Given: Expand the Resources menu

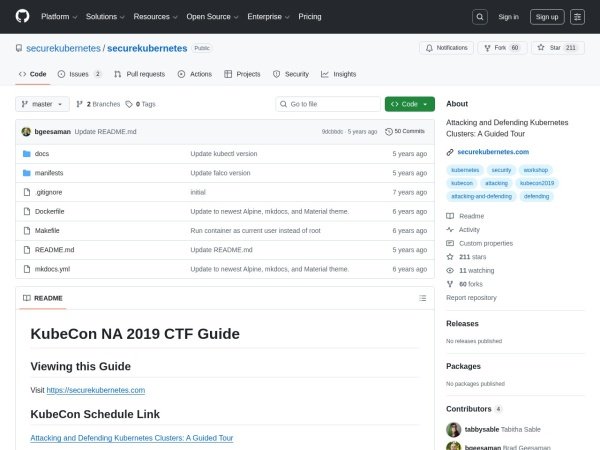Looking at the screenshot, I should pyautogui.click(x=155, y=17).
